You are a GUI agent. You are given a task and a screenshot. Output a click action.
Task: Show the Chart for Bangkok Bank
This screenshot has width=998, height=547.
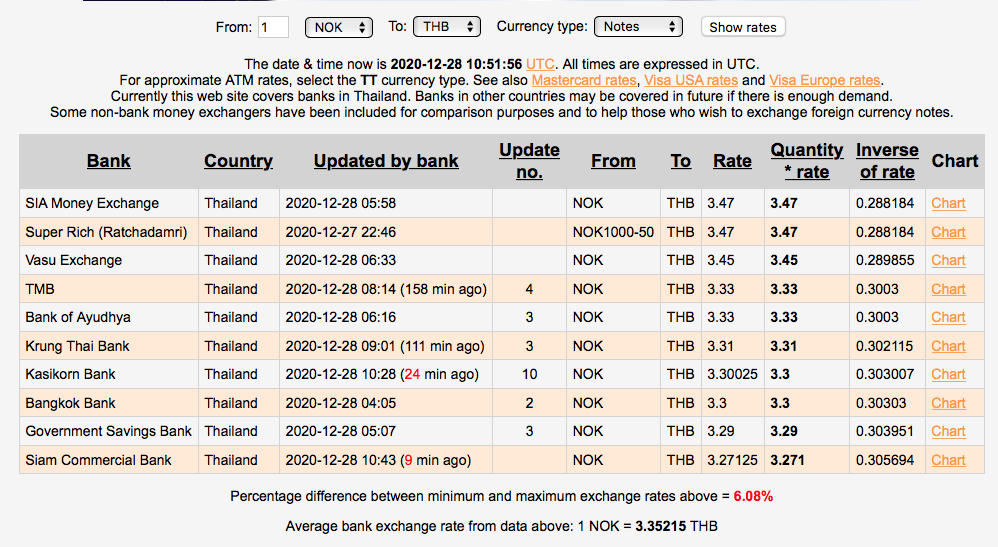[x=948, y=403]
